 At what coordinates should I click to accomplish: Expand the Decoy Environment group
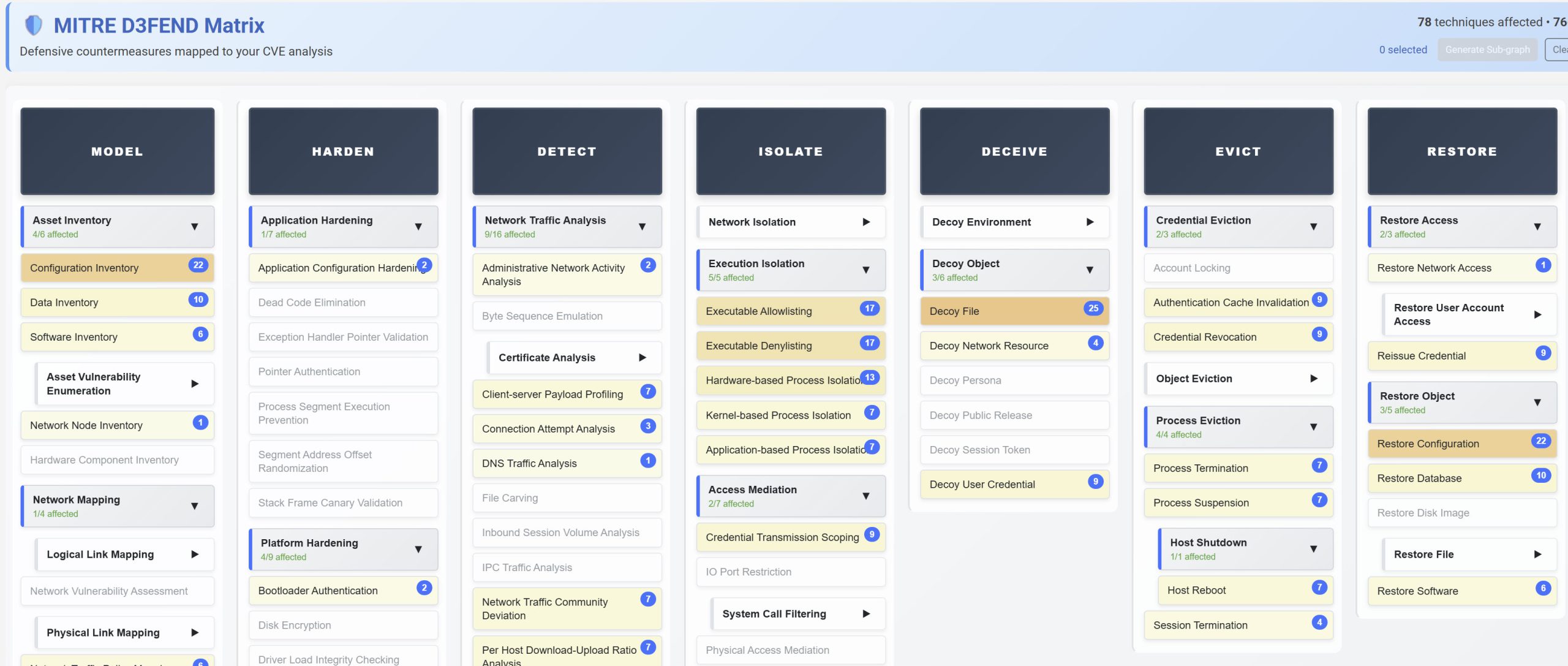point(1014,222)
